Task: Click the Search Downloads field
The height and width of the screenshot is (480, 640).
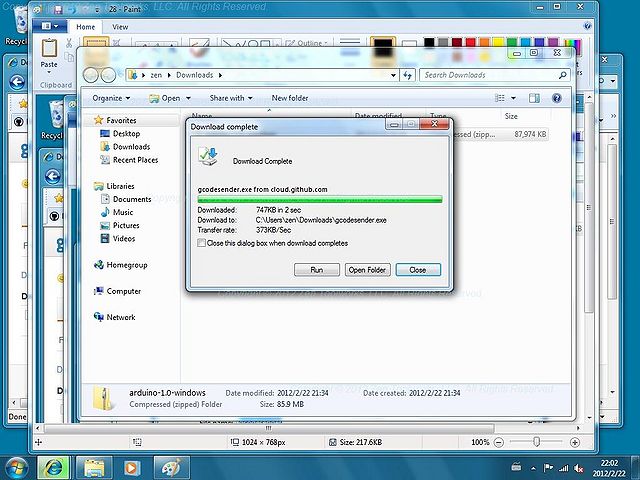Action: click(x=494, y=75)
